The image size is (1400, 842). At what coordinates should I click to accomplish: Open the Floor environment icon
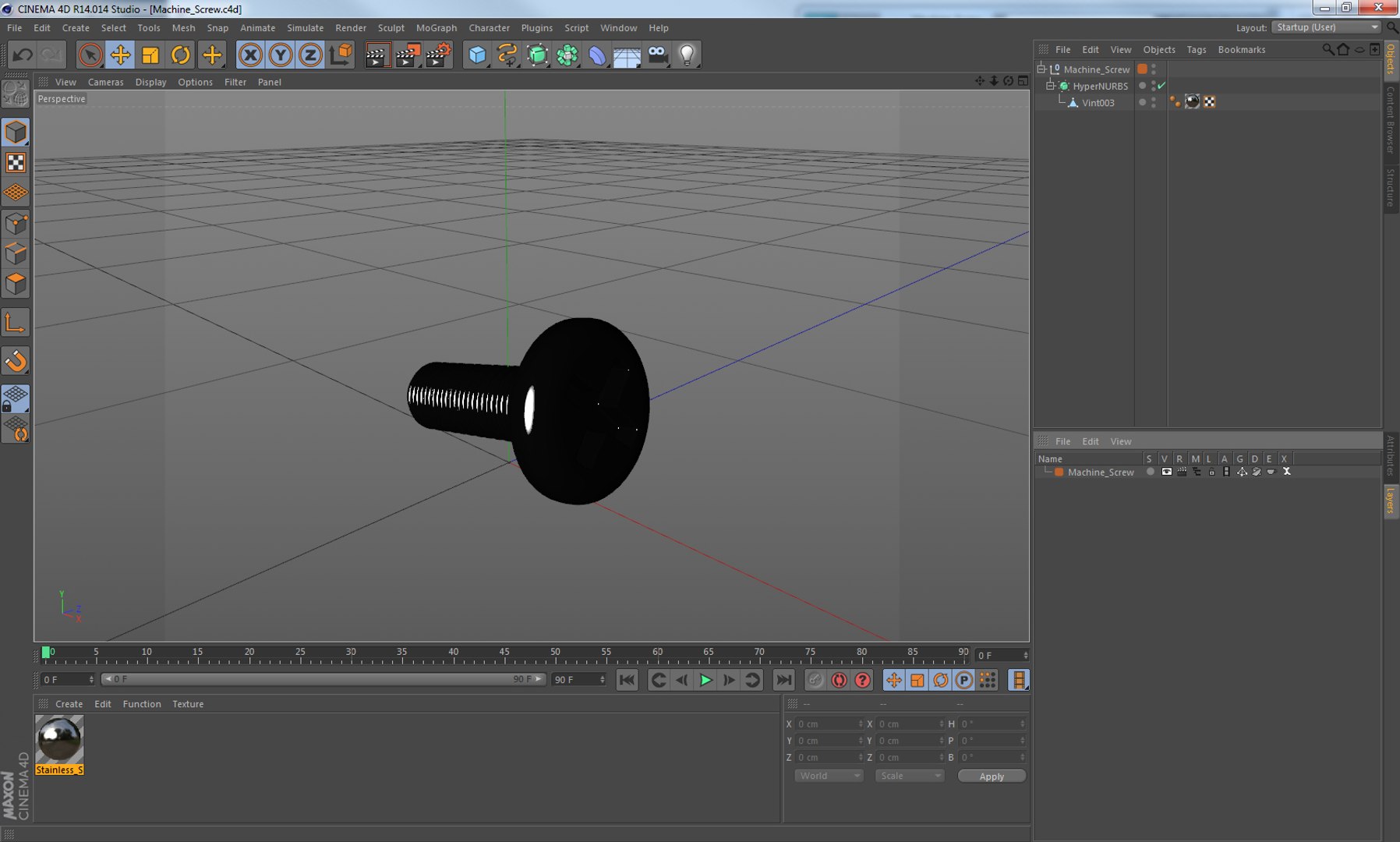coord(628,55)
